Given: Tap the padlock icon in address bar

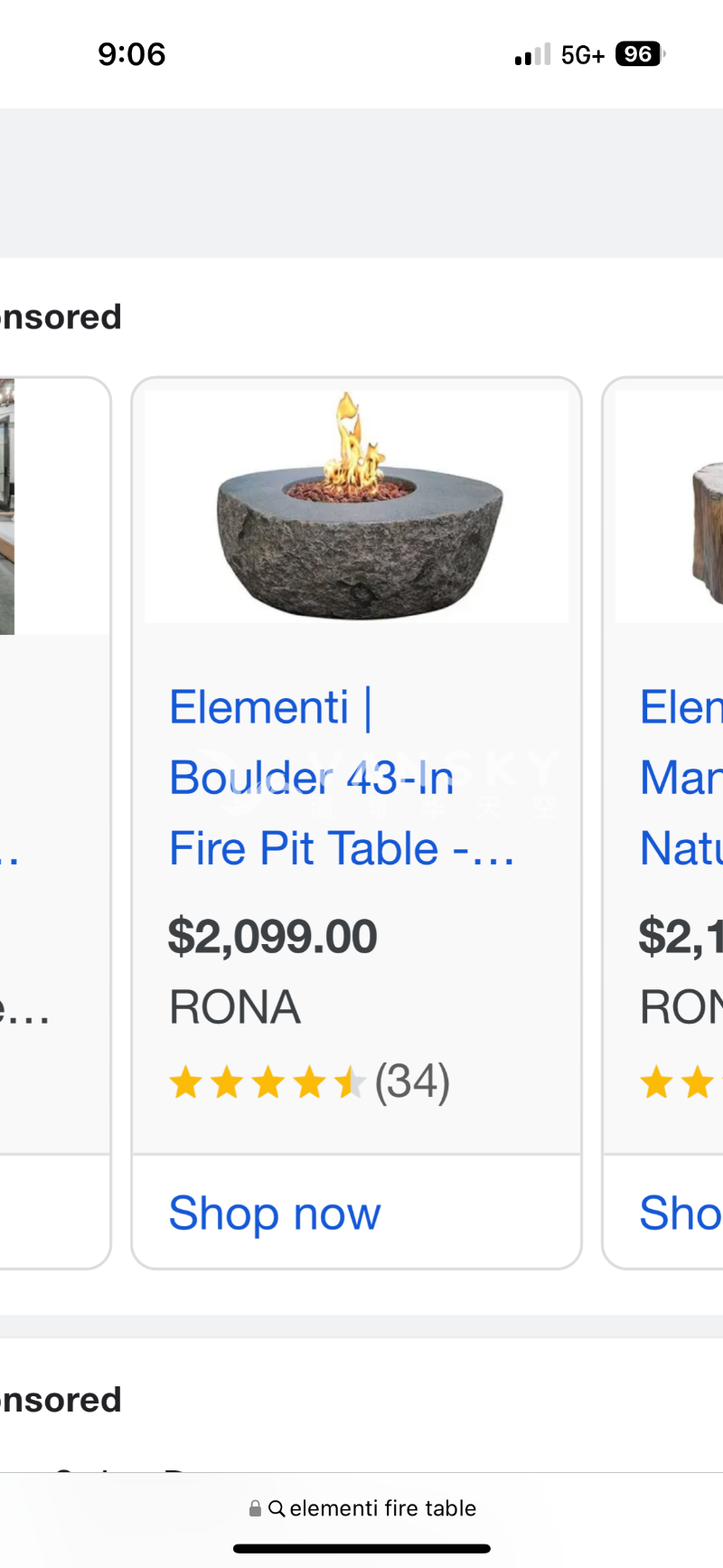Looking at the screenshot, I should [255, 1508].
